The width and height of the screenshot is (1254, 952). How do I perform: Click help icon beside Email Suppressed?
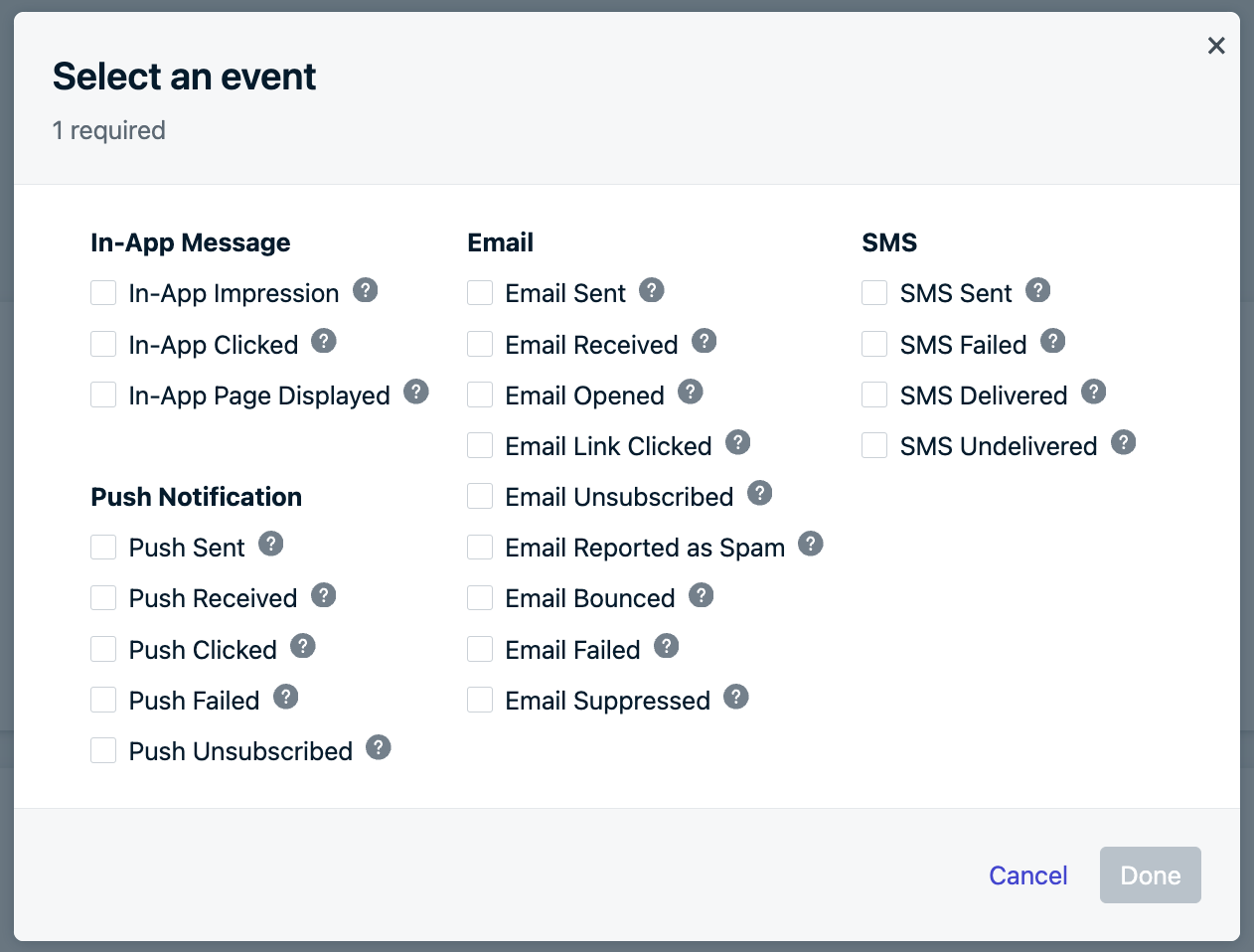(736, 697)
